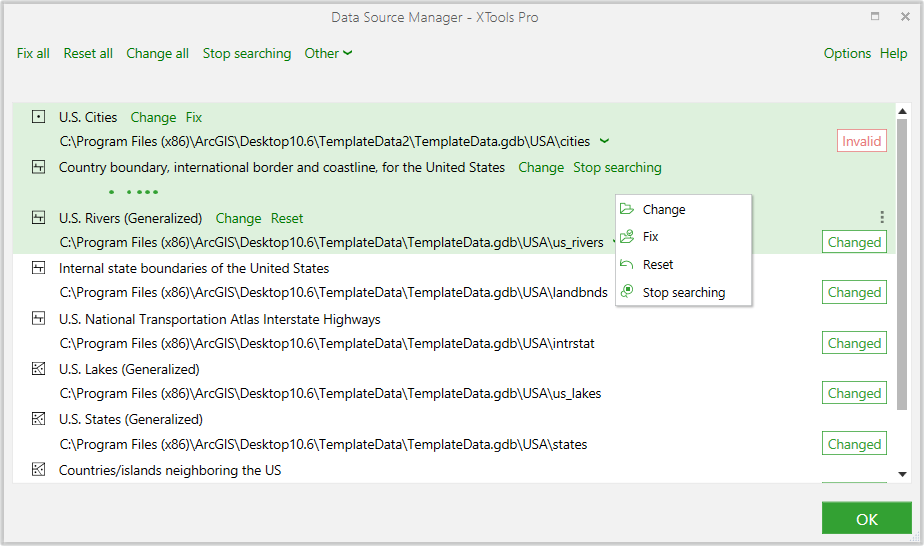
Task: Click the line icon beside Internal state boundaries
Action: coord(38,268)
